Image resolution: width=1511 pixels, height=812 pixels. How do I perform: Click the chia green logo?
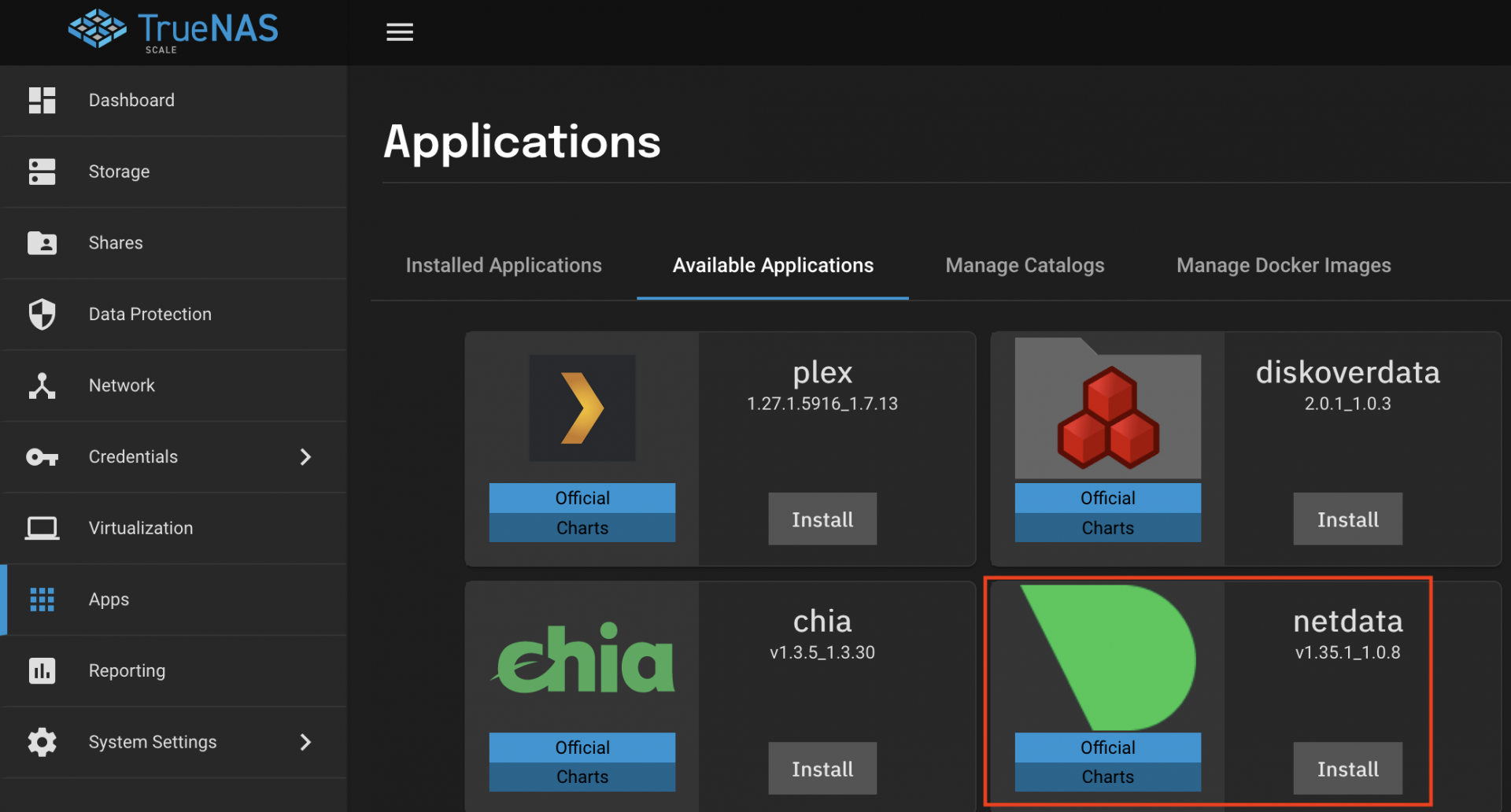click(x=582, y=659)
